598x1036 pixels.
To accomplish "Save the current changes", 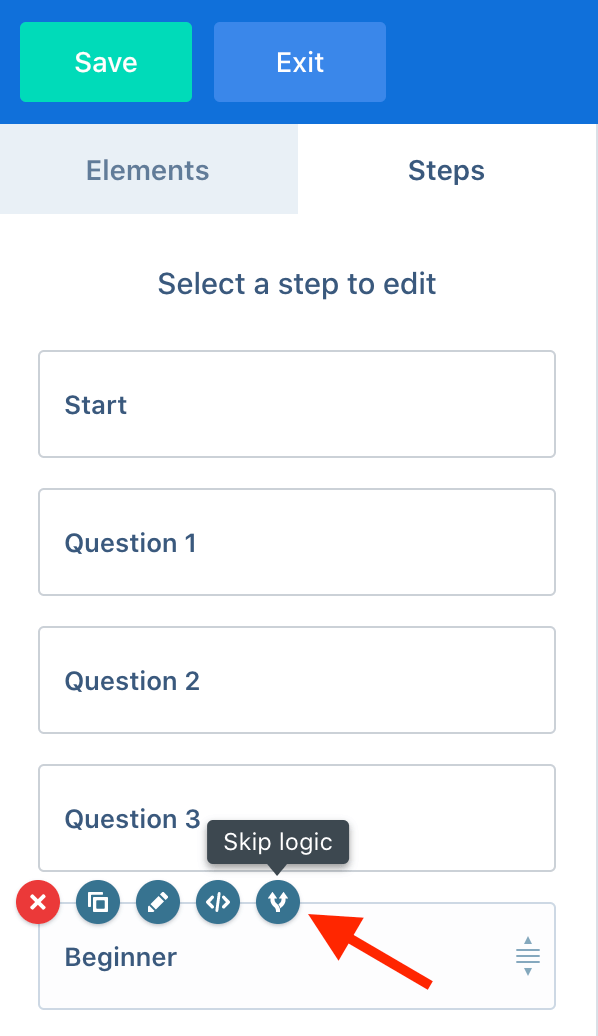I will (106, 62).
